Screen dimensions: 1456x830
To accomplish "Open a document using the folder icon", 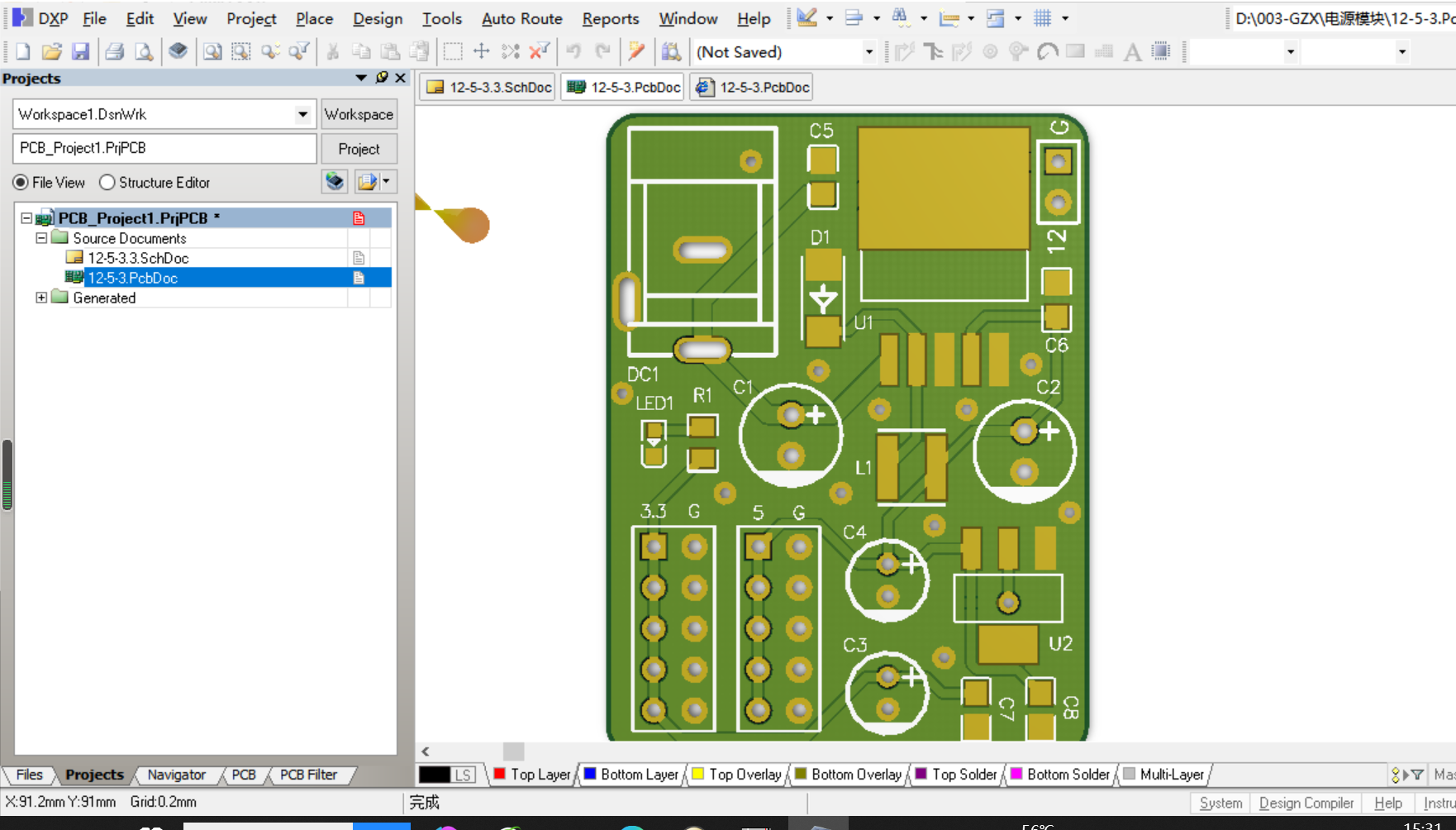I will (x=52, y=52).
